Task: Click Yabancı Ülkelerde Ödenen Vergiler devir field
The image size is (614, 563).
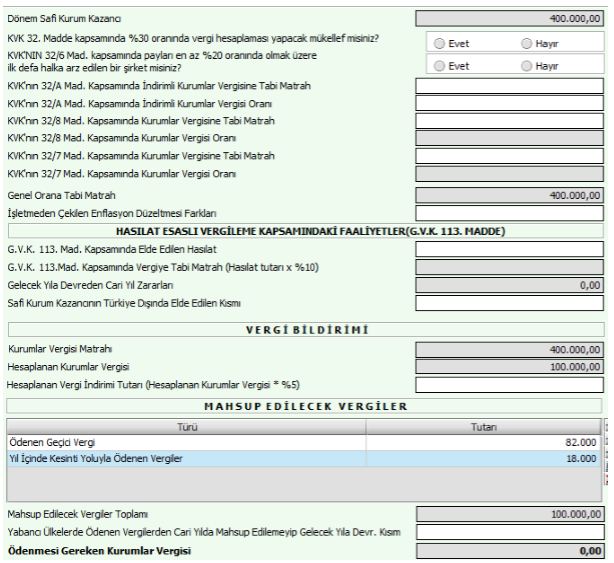Action: coord(509,532)
